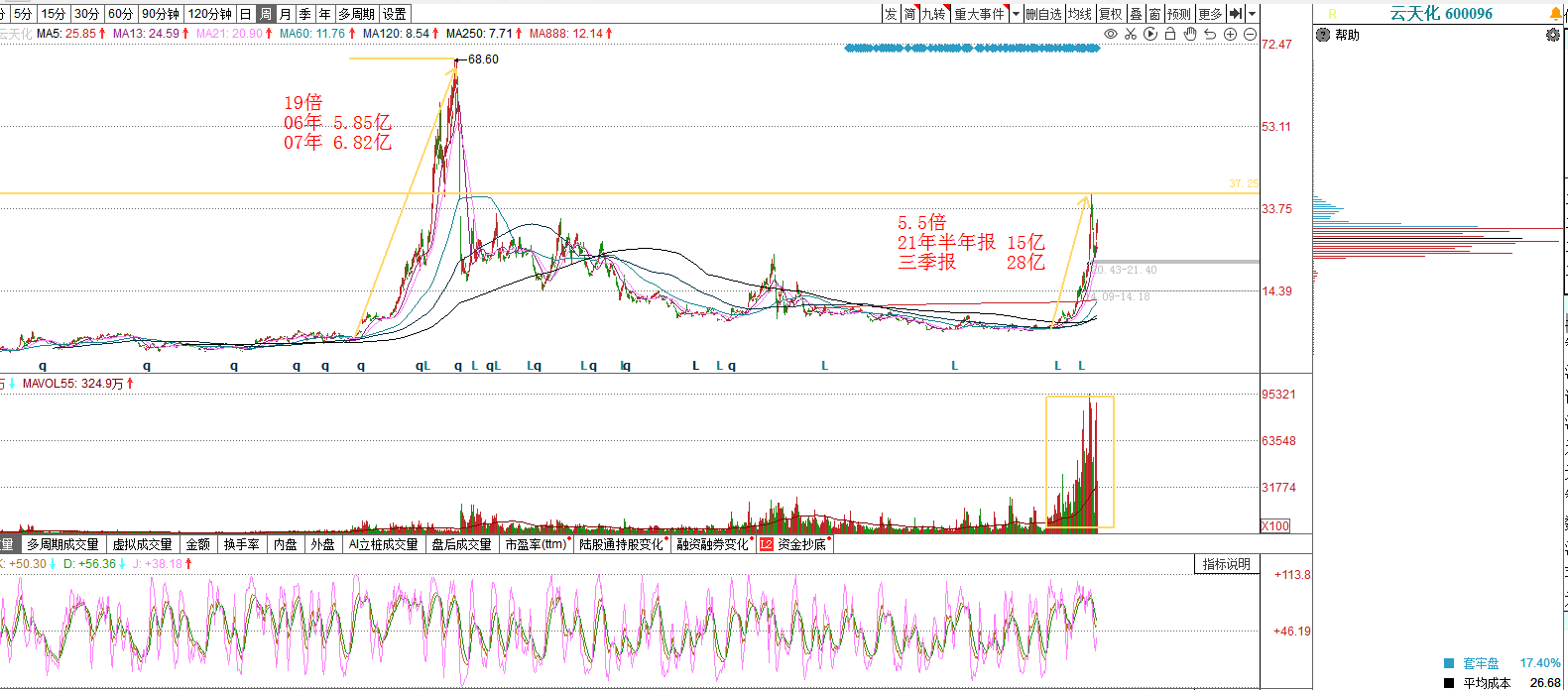1568x690 pixels.
Task: Select 虚拟成交量 indicator tab
Action: (x=142, y=544)
